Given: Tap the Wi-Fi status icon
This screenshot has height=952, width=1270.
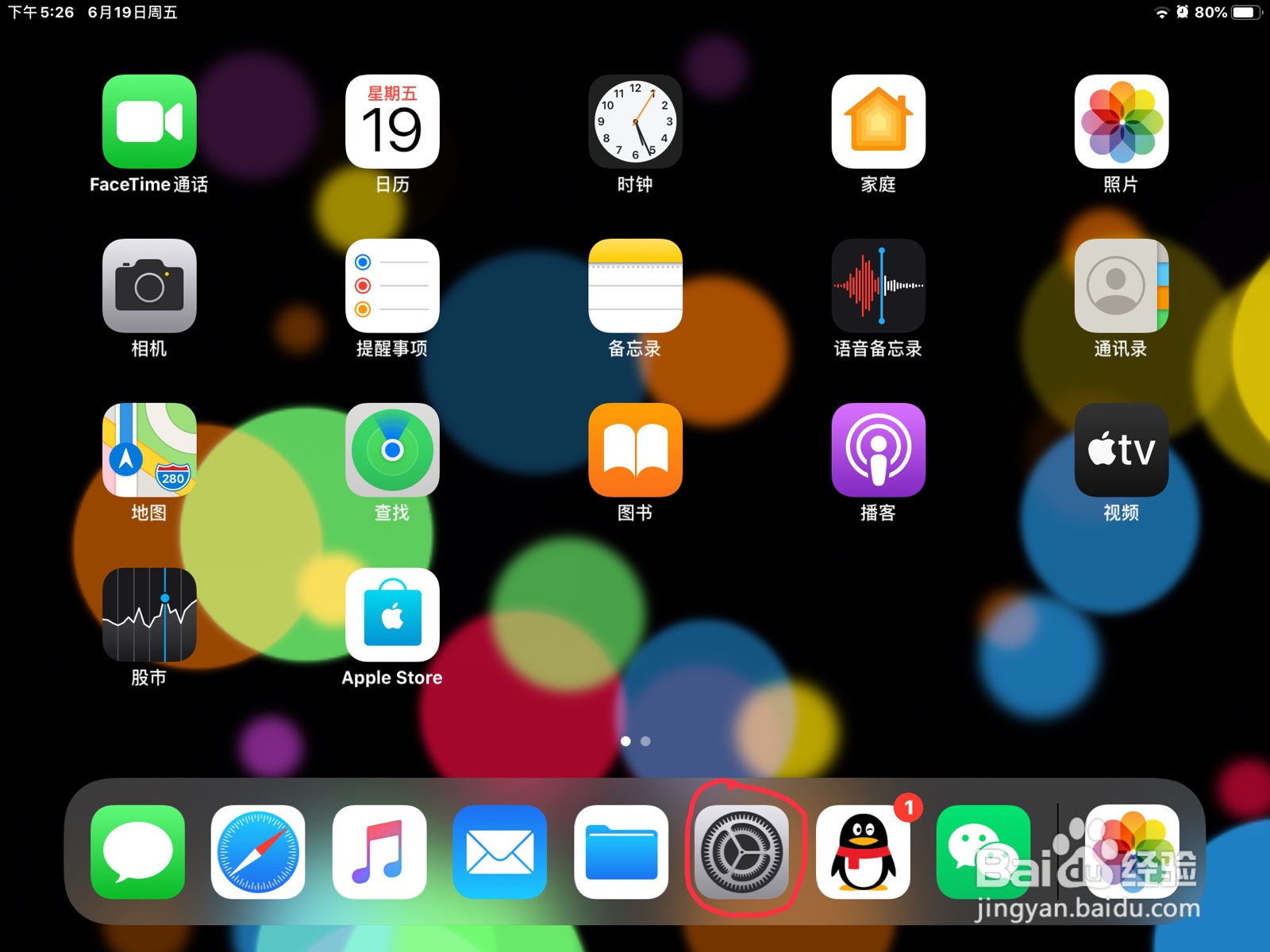Looking at the screenshot, I should pyautogui.click(x=1161, y=13).
